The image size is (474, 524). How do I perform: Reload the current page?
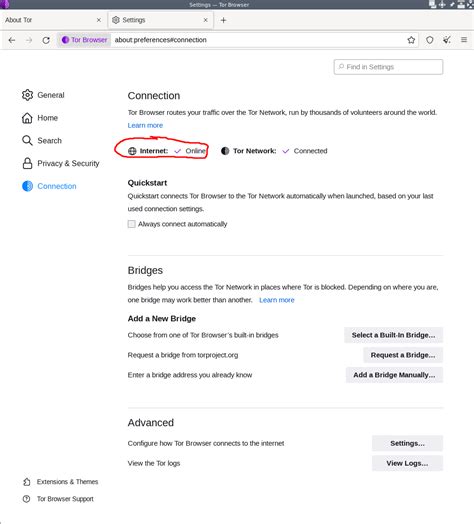point(46,40)
